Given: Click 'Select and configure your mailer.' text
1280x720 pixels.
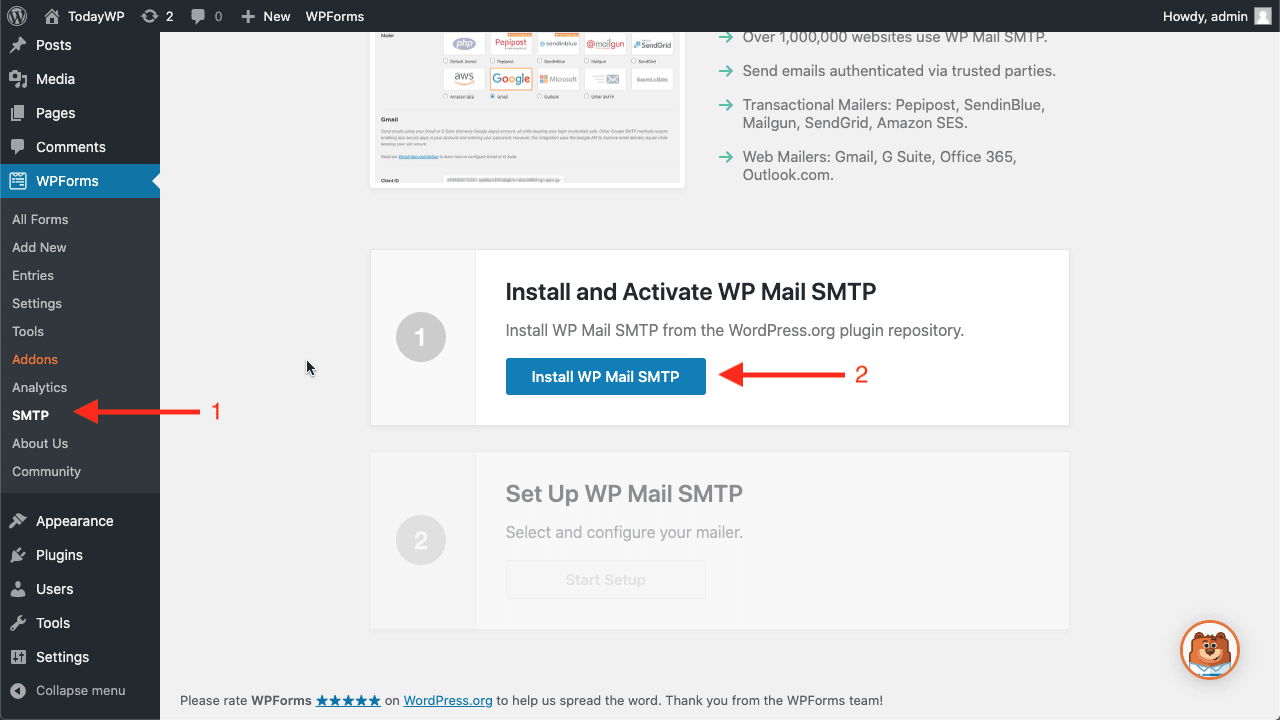Looking at the screenshot, I should [x=624, y=532].
